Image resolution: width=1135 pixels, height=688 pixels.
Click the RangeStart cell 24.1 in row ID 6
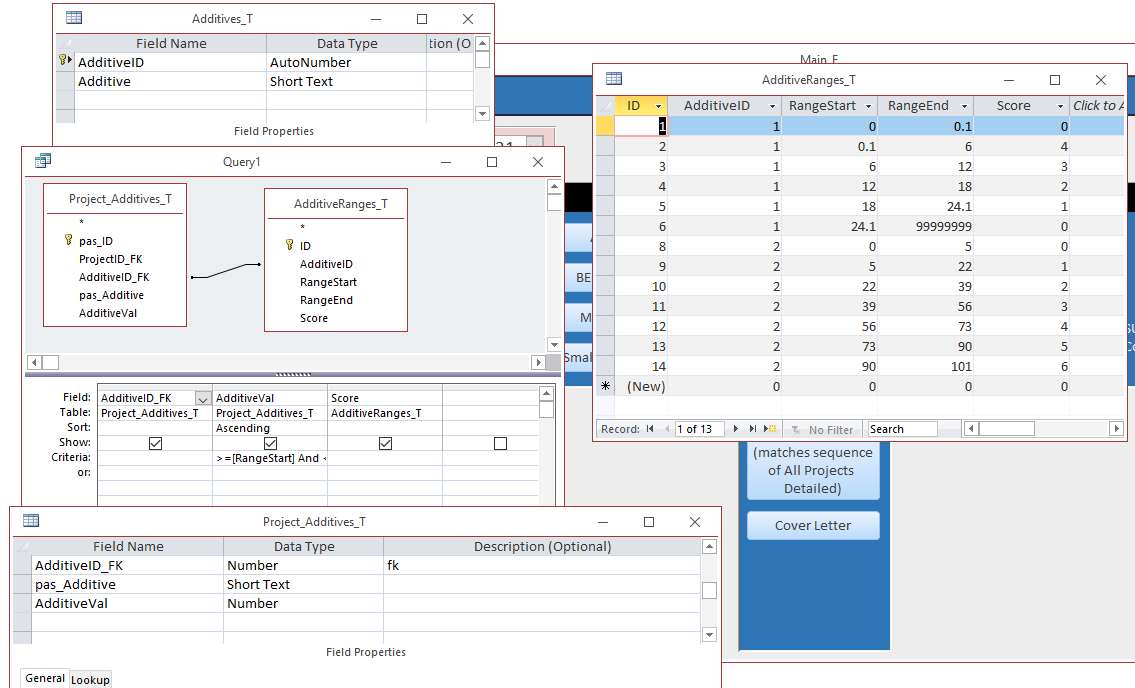[830, 226]
